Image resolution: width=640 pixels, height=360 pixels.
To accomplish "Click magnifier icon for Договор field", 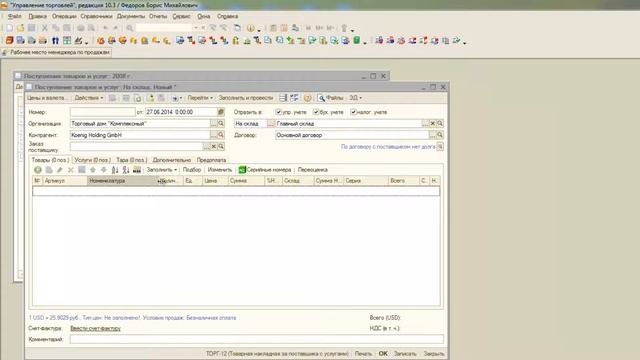I will pyautogui.click(x=440, y=135).
